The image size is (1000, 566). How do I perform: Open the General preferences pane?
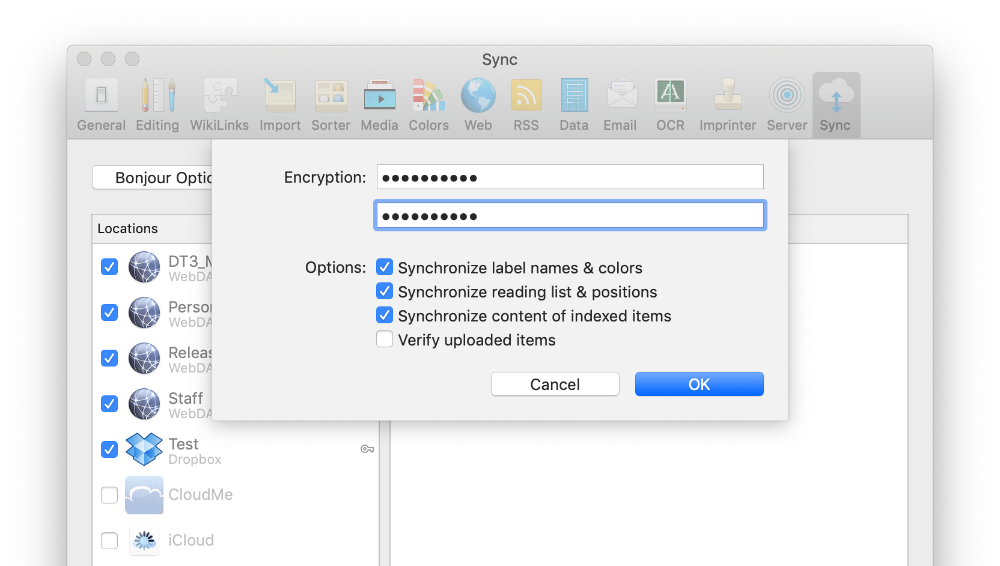(101, 105)
